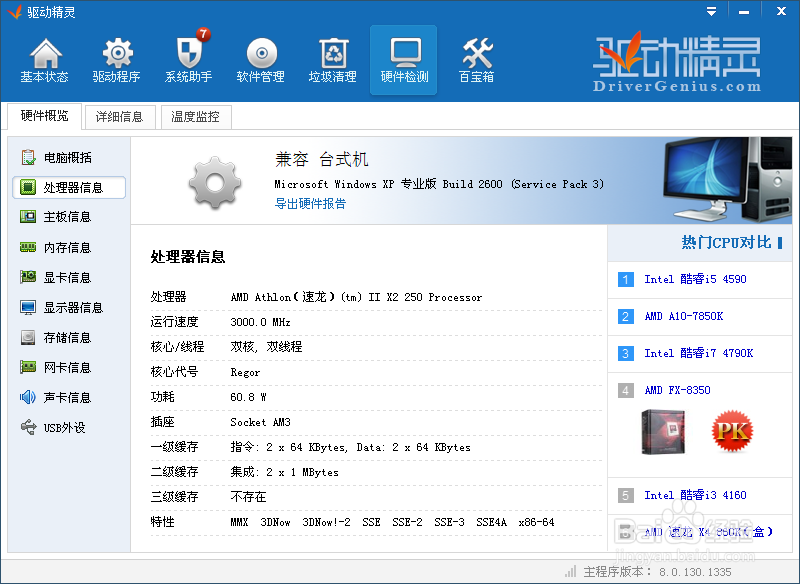The height and width of the screenshot is (584, 800).
Task: Open AMD FX-8350 comparison link
Action: (x=677, y=390)
